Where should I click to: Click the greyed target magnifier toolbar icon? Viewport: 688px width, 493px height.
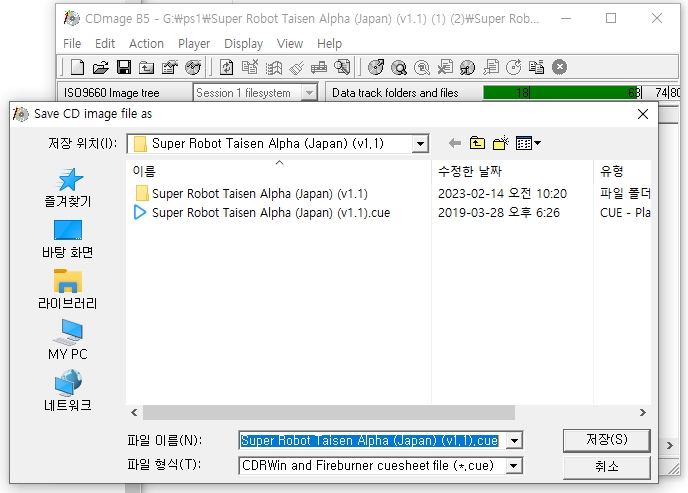click(422, 68)
